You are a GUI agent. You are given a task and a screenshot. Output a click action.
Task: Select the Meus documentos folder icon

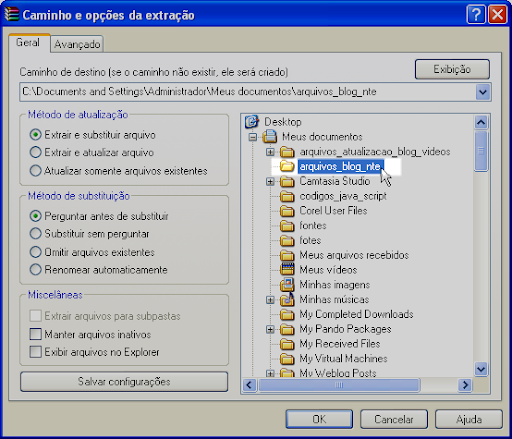point(270,137)
